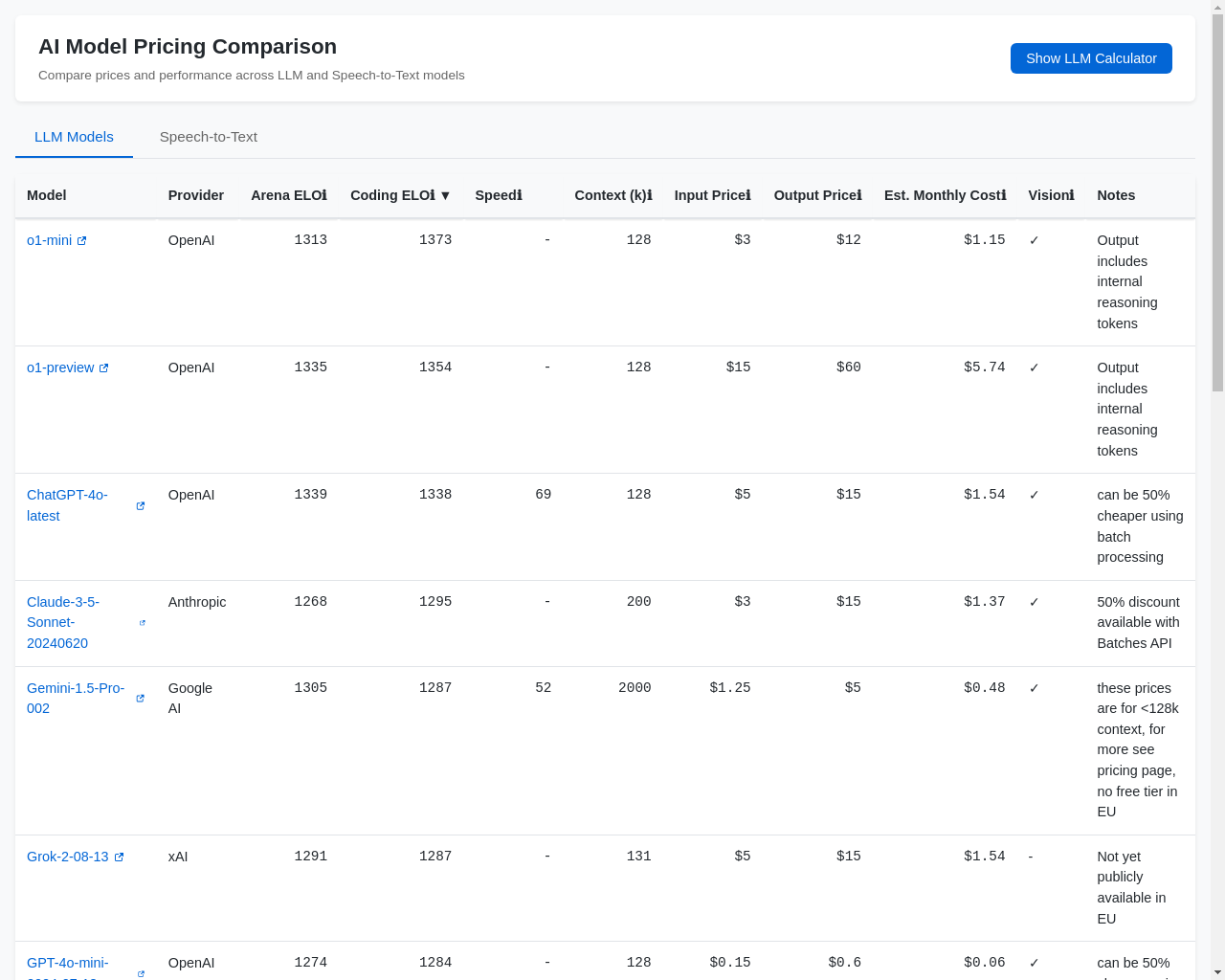
Task: Click the Gemini context value 2000
Action: (x=635, y=688)
